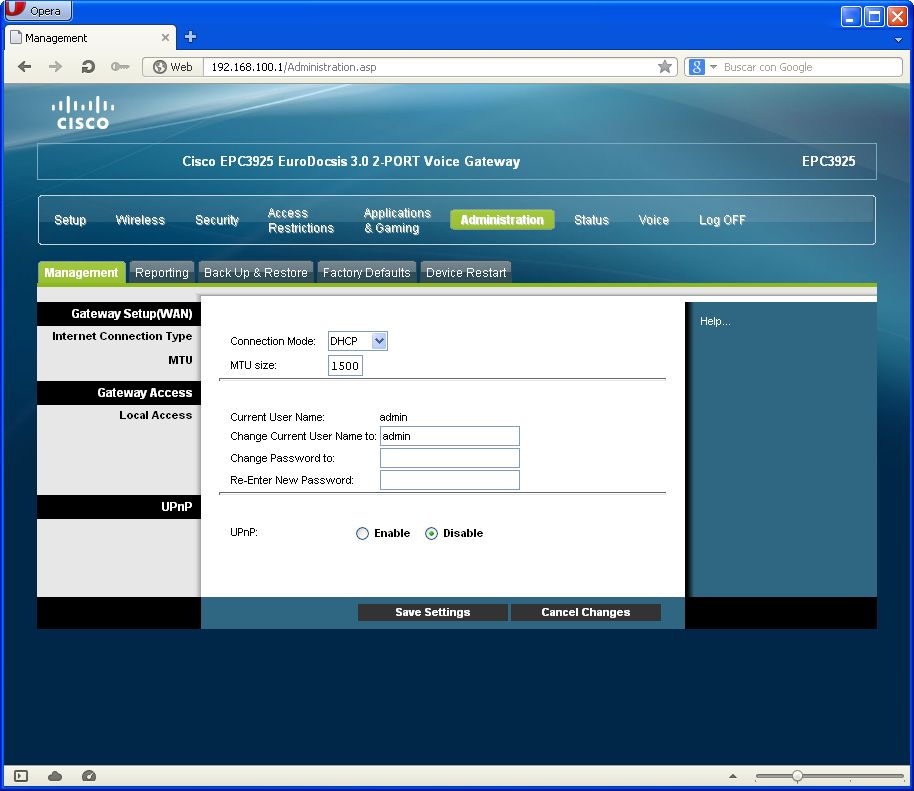Adjust the zoom slider handle

click(797, 776)
